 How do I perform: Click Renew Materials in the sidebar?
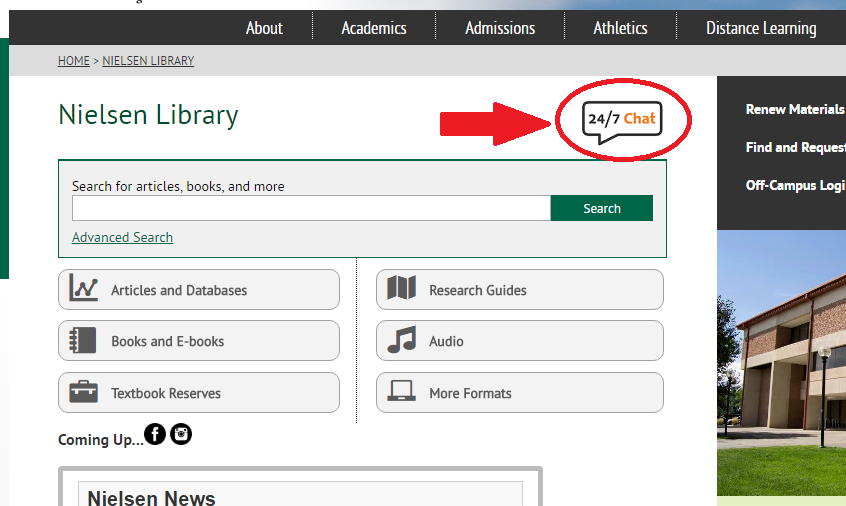[x=795, y=110]
